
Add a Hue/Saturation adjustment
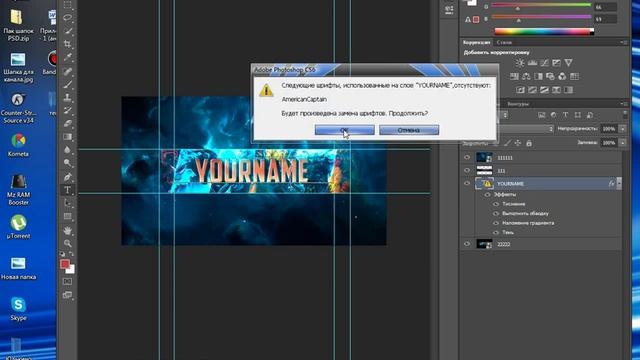coord(514,76)
